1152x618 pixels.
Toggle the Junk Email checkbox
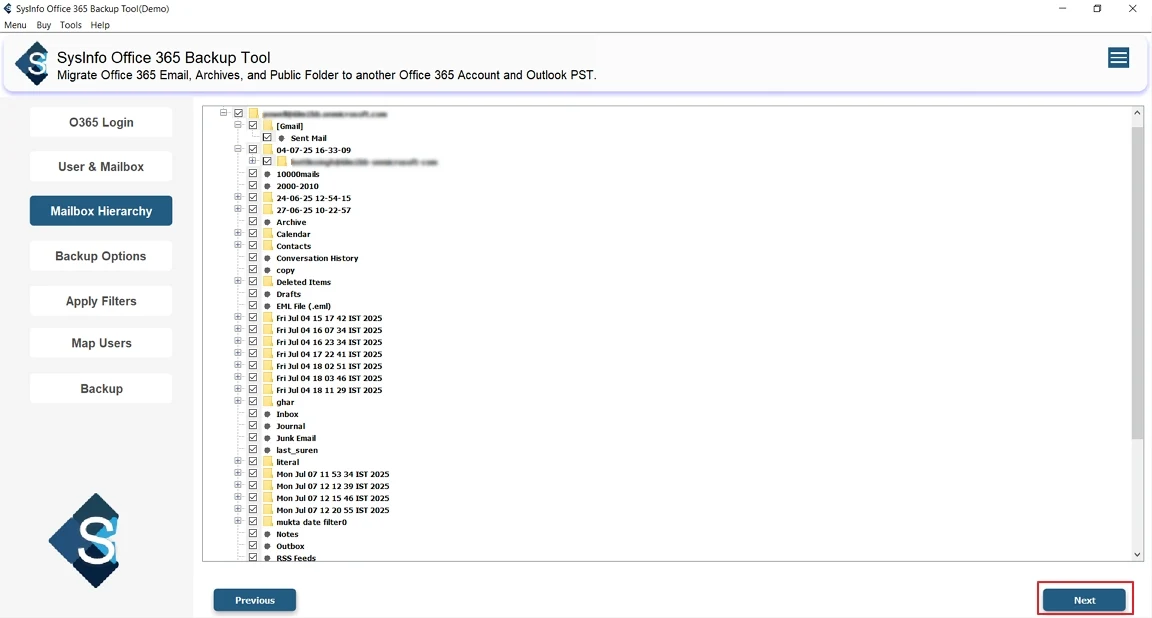click(x=253, y=438)
